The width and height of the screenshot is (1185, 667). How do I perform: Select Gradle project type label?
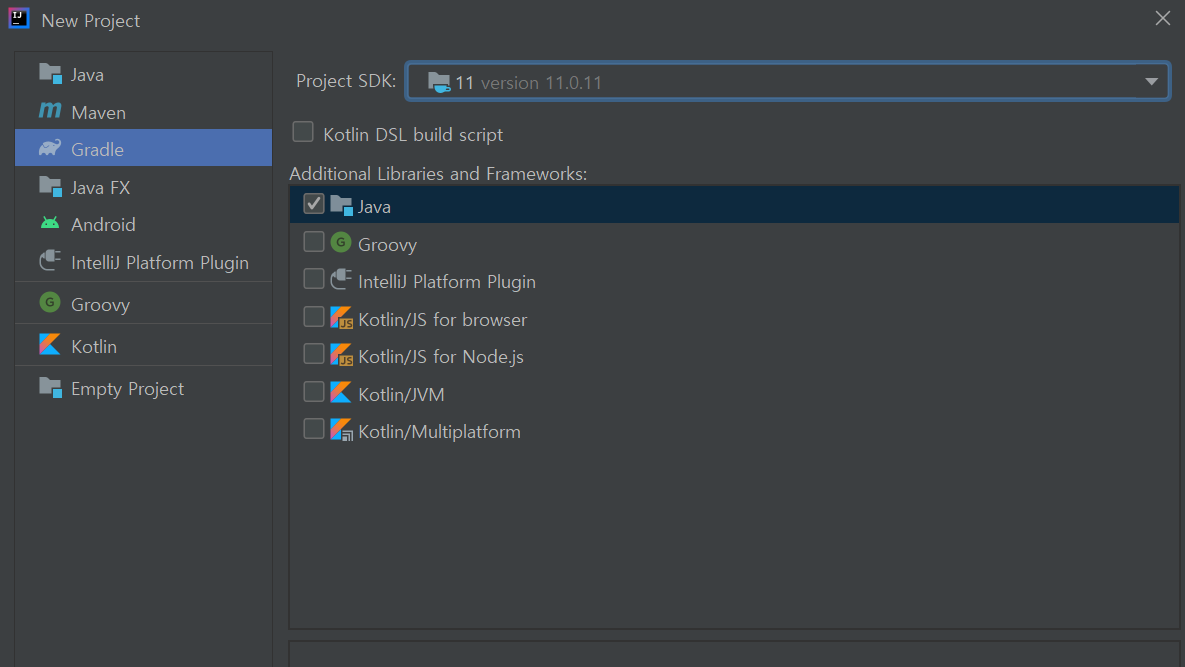click(x=97, y=150)
